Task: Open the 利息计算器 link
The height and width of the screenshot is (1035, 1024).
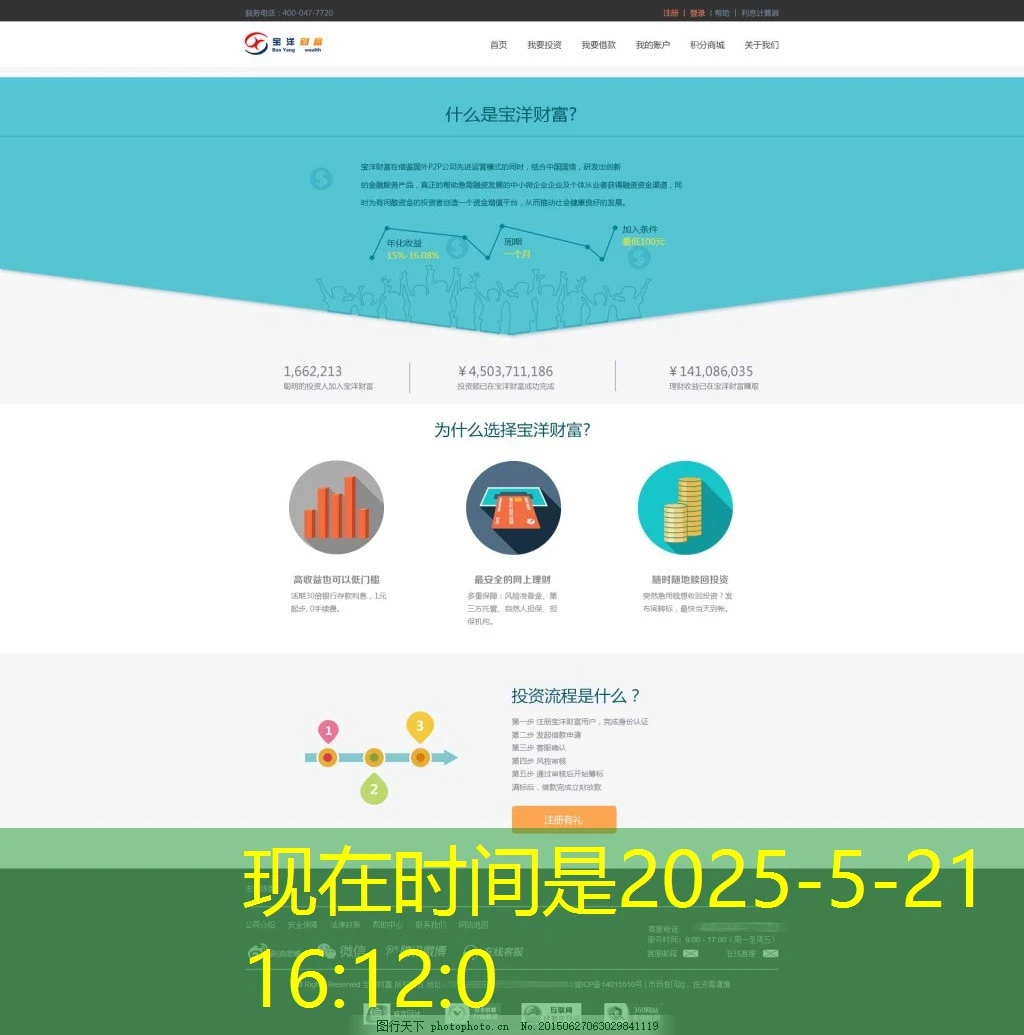Action: click(x=760, y=13)
